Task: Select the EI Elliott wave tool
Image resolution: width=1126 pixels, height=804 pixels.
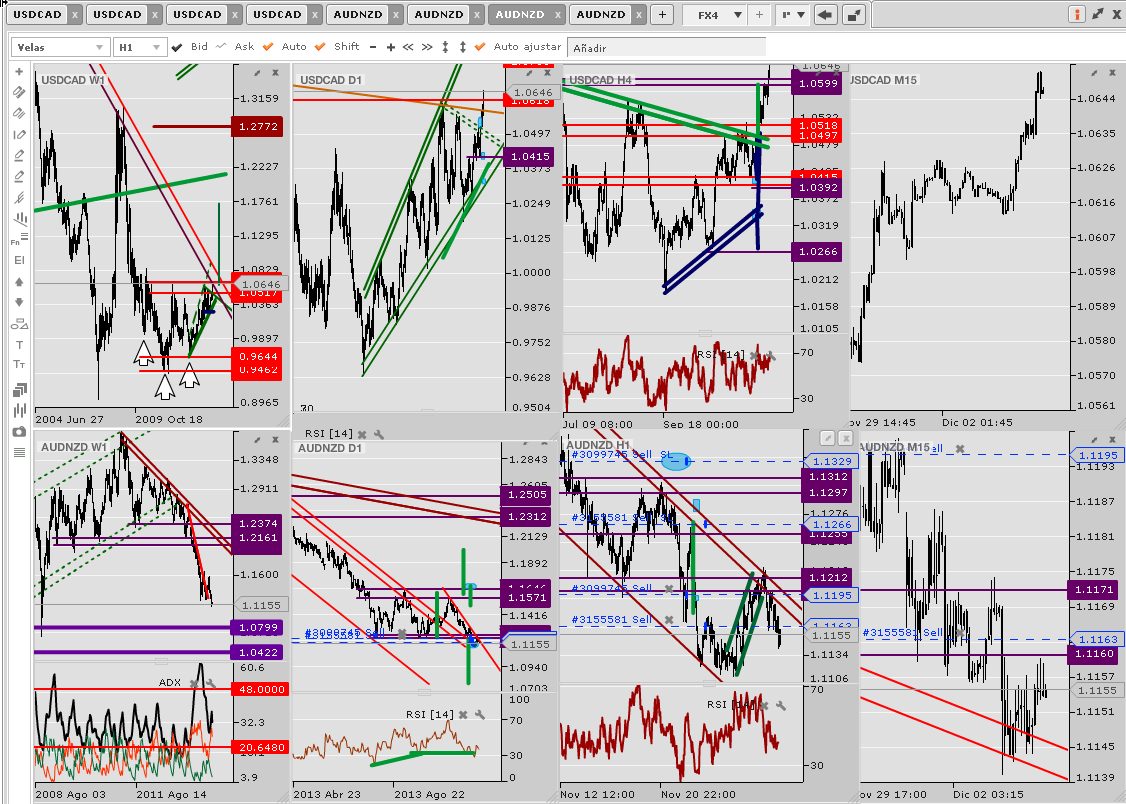Action: point(19,261)
